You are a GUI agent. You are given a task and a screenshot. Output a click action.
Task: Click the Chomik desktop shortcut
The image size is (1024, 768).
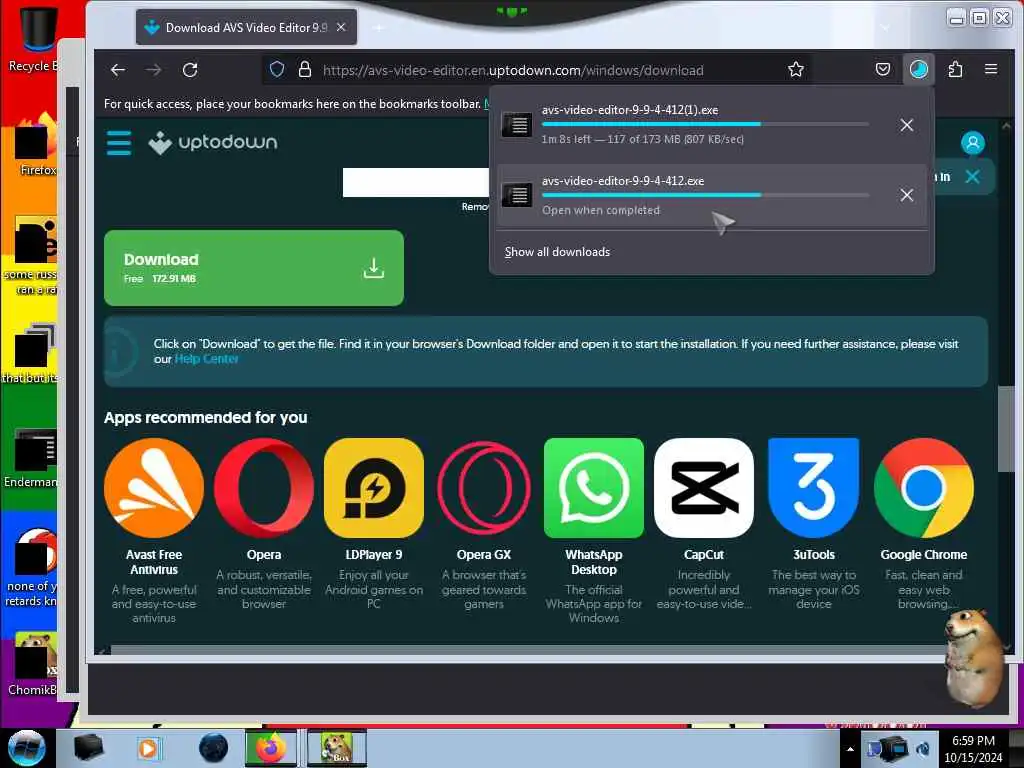[x=33, y=664]
